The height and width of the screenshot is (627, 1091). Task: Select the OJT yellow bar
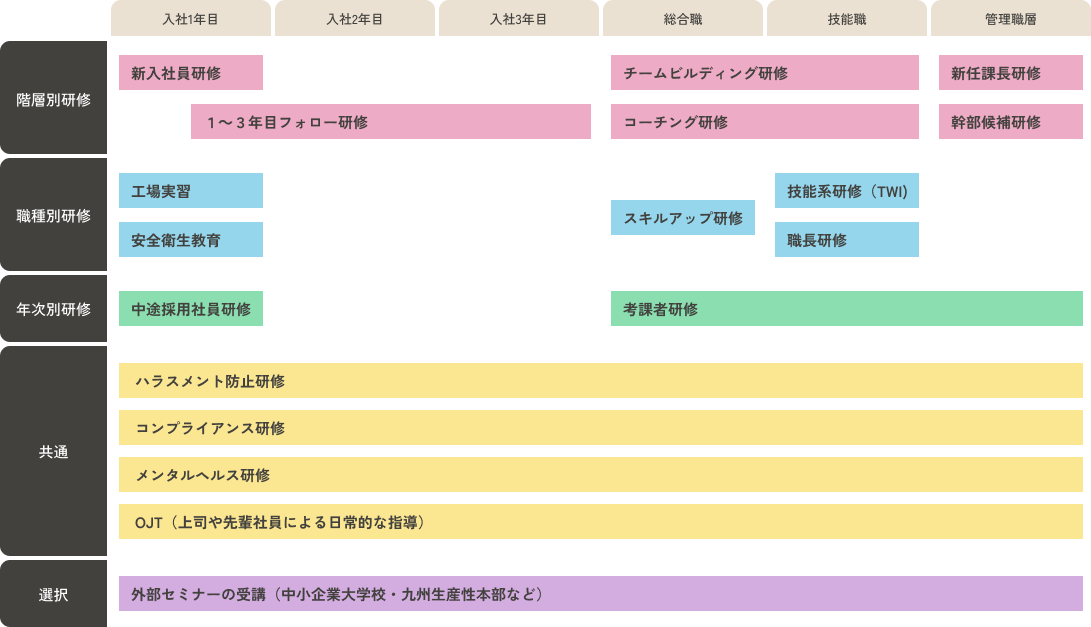coord(600,522)
